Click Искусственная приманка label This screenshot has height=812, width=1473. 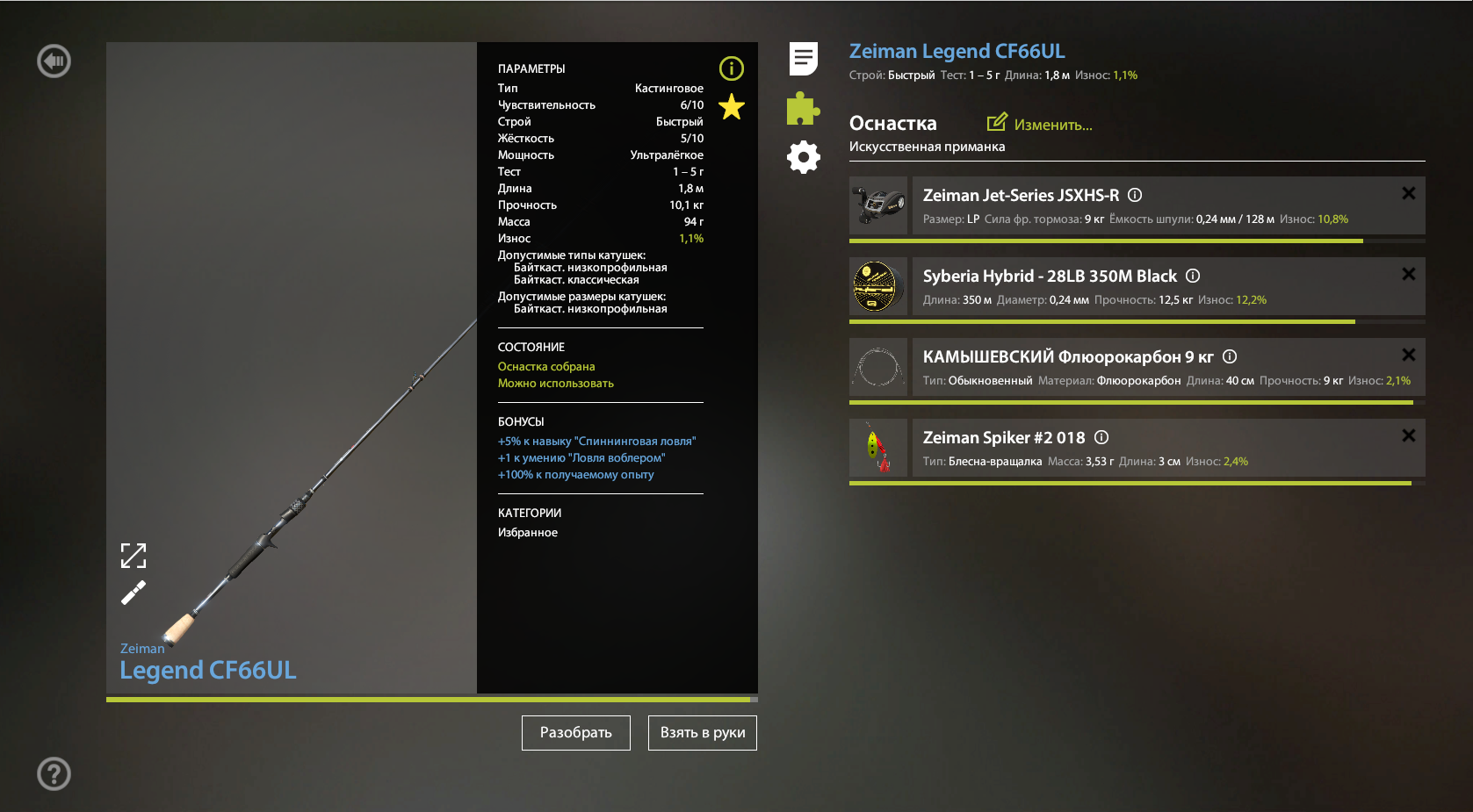927,147
